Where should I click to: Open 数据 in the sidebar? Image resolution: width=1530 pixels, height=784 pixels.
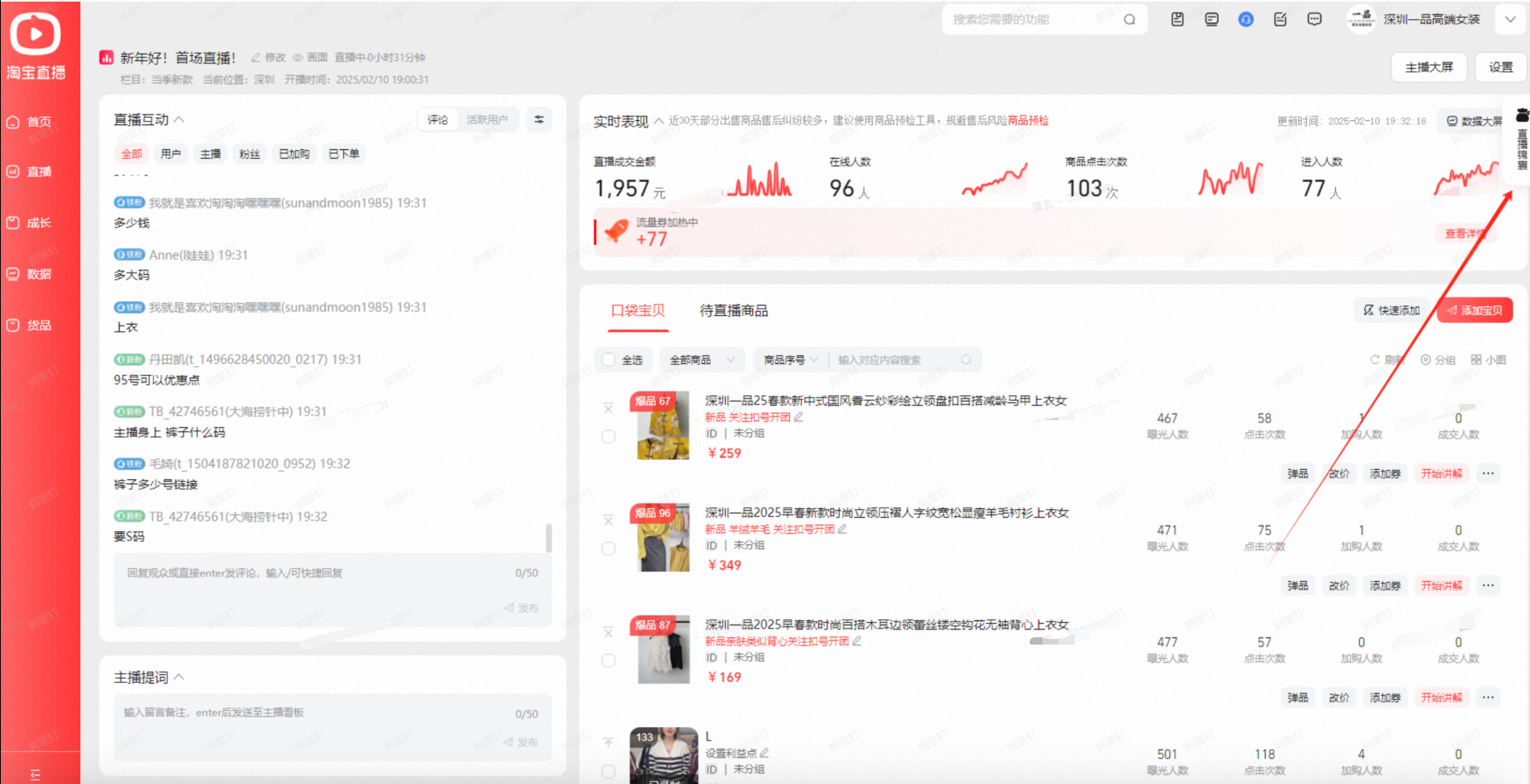pyautogui.click(x=30, y=274)
